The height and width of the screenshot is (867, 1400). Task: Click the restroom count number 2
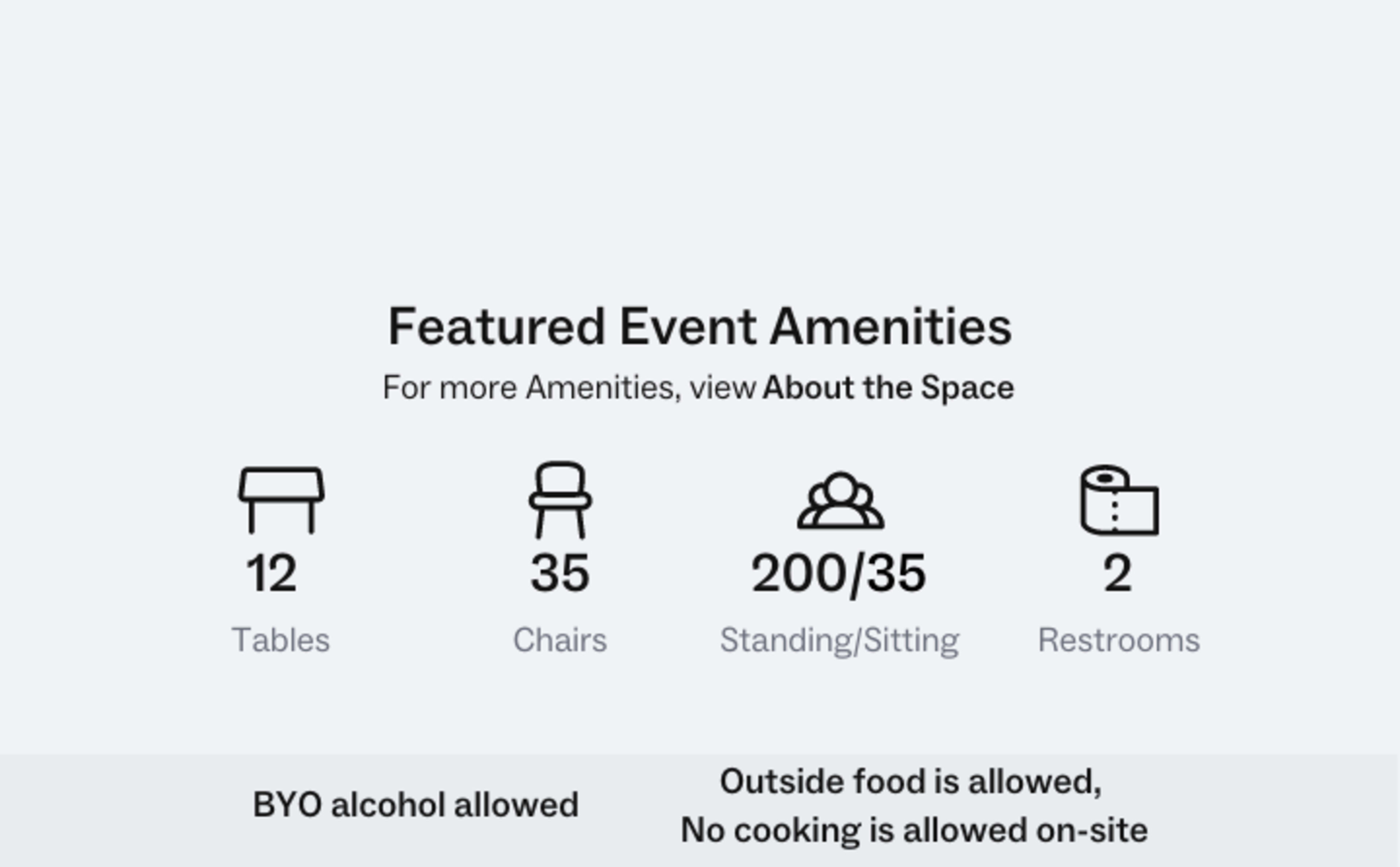pyautogui.click(x=1117, y=573)
